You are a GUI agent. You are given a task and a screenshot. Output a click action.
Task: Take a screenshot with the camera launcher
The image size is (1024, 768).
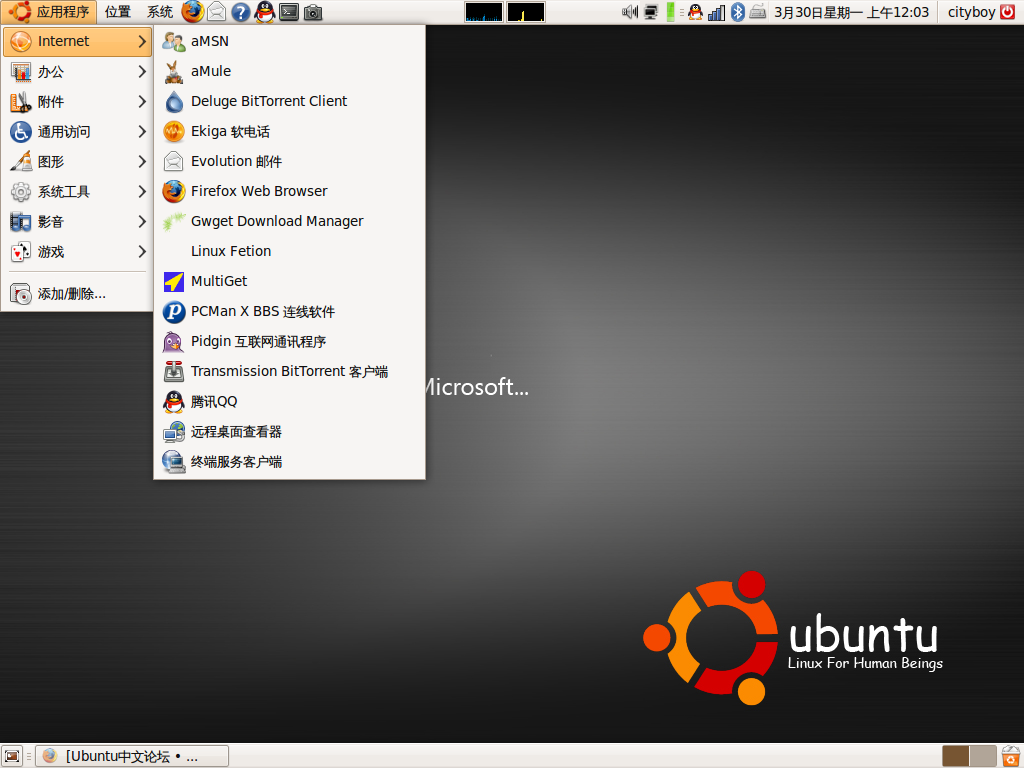click(313, 12)
